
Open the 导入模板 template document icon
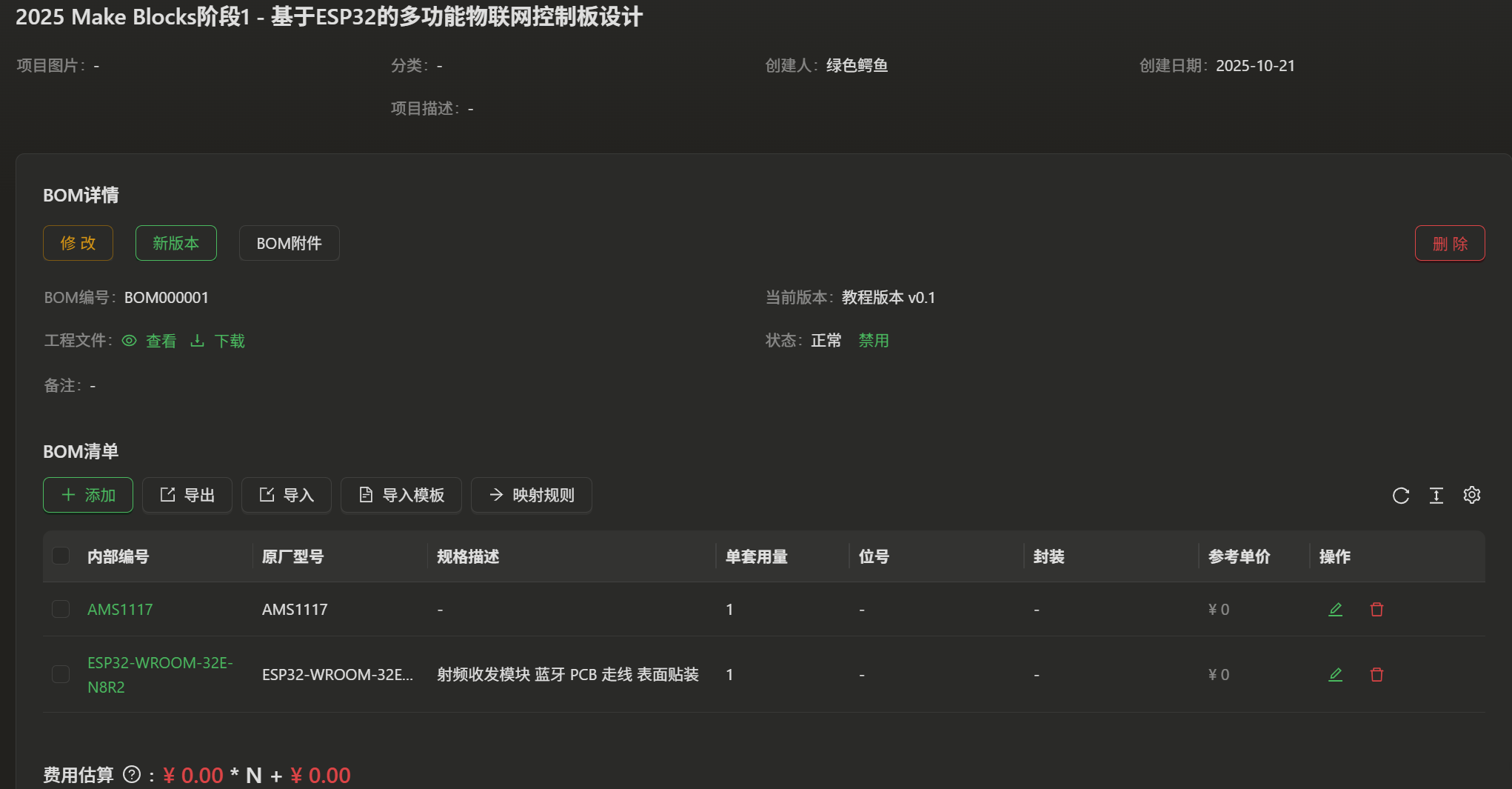coord(365,495)
